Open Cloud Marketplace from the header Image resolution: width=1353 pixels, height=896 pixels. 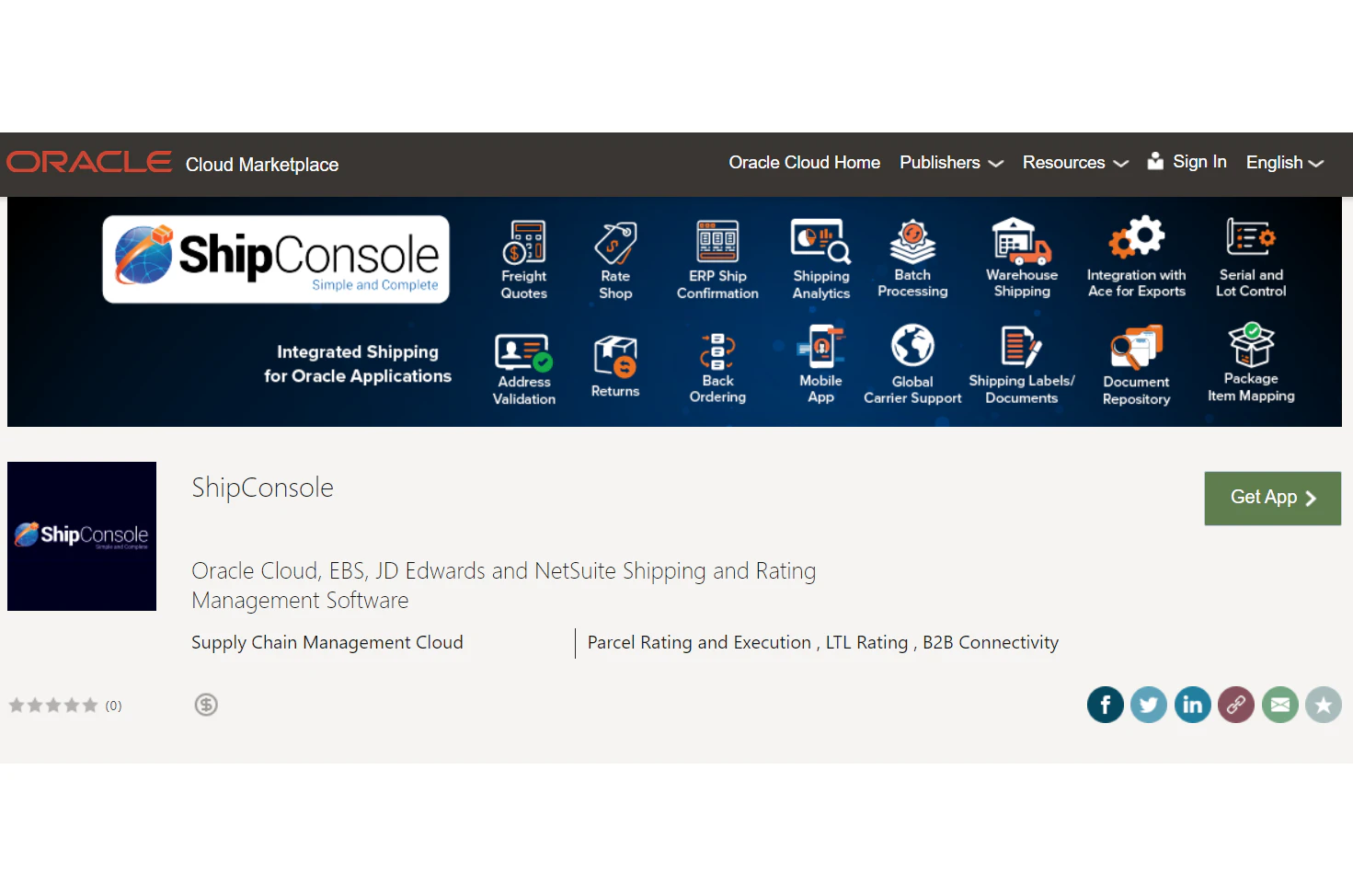[261, 164]
